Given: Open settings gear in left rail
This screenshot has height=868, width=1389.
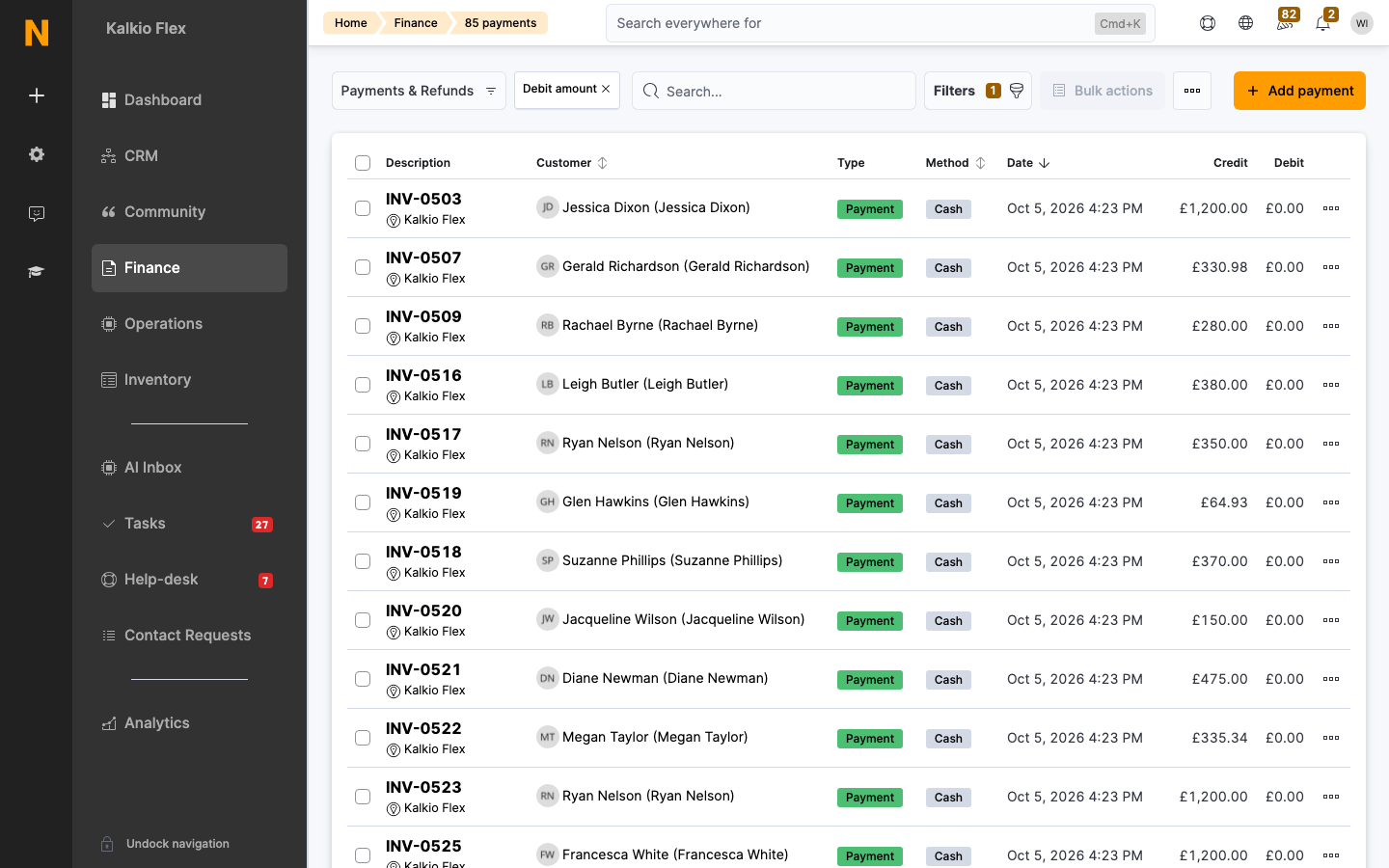Looking at the screenshot, I should pyautogui.click(x=37, y=154).
